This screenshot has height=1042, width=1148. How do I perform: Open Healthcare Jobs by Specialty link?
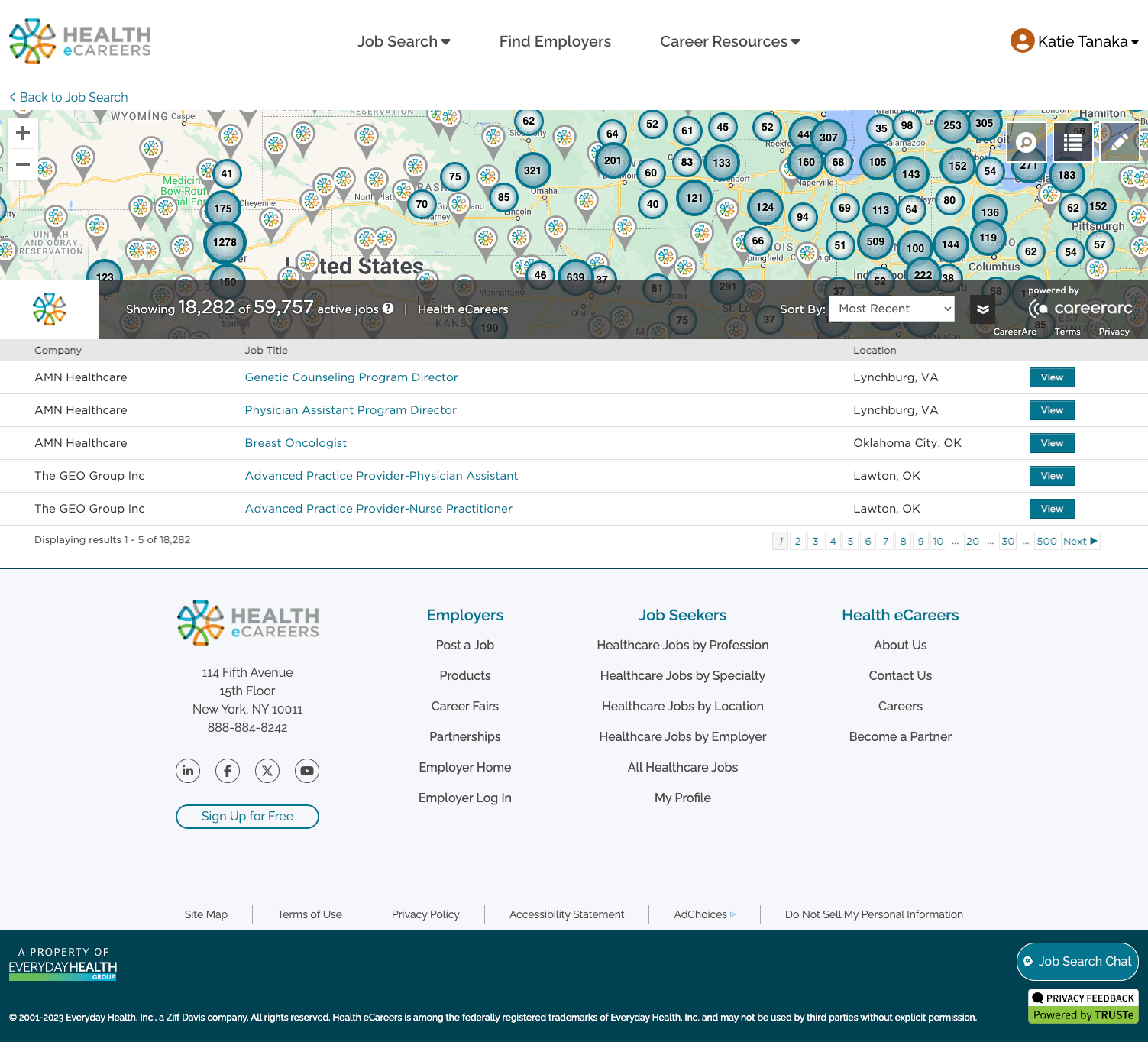[x=683, y=676]
